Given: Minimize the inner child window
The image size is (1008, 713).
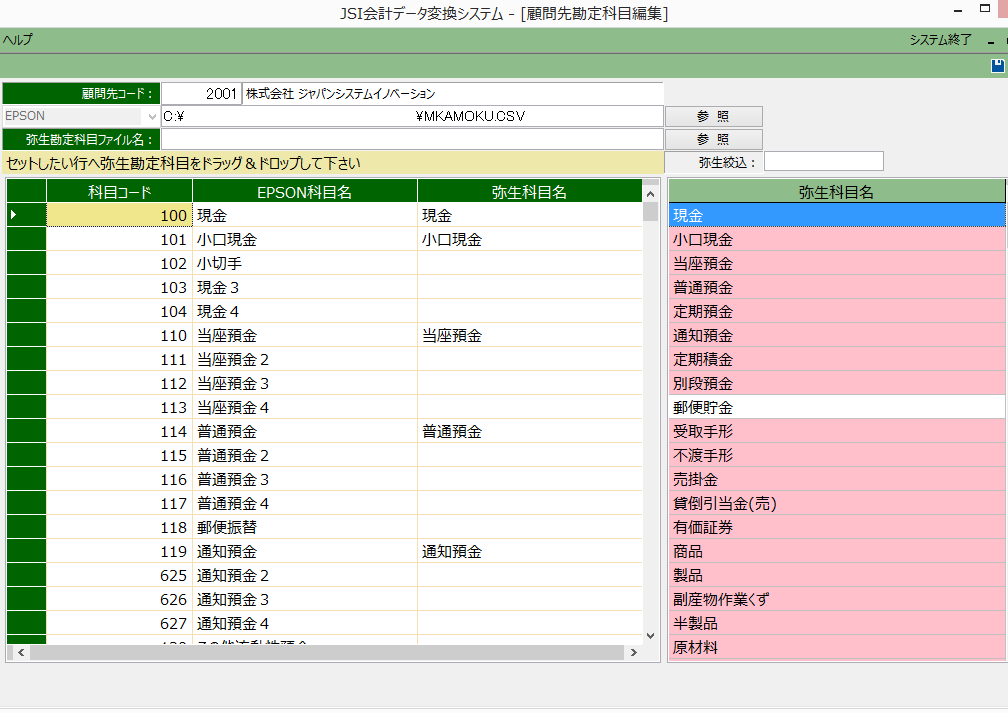Looking at the screenshot, I should (x=990, y=41).
